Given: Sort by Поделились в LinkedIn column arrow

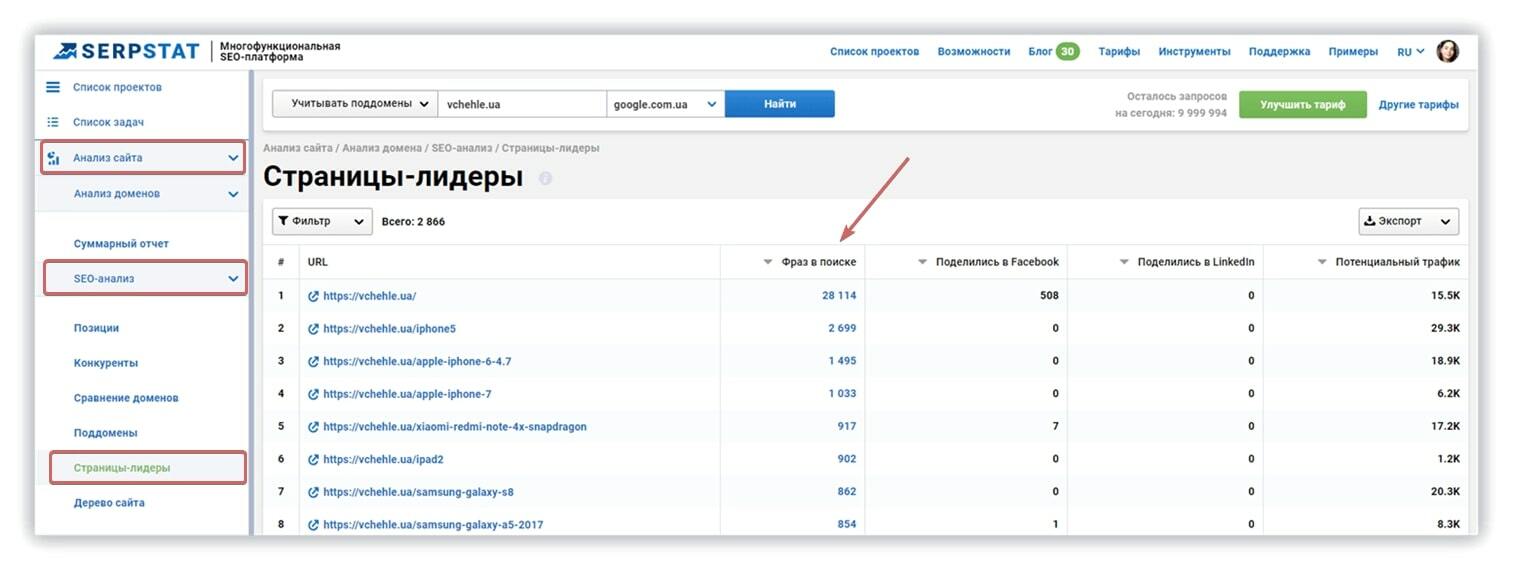Looking at the screenshot, I should coord(1125,262).
